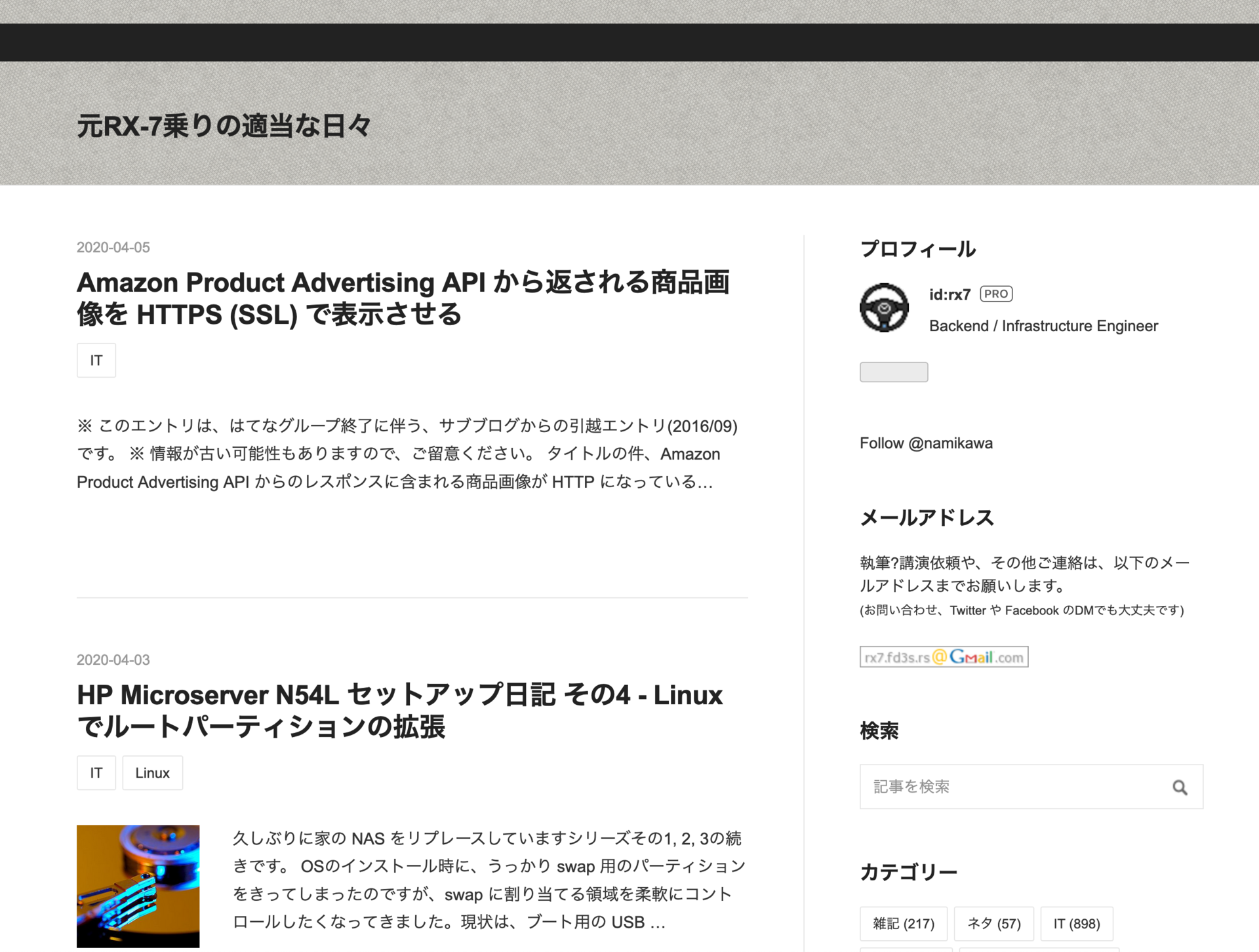
Task: Click the Linux tag on the N54L article
Action: (x=152, y=773)
